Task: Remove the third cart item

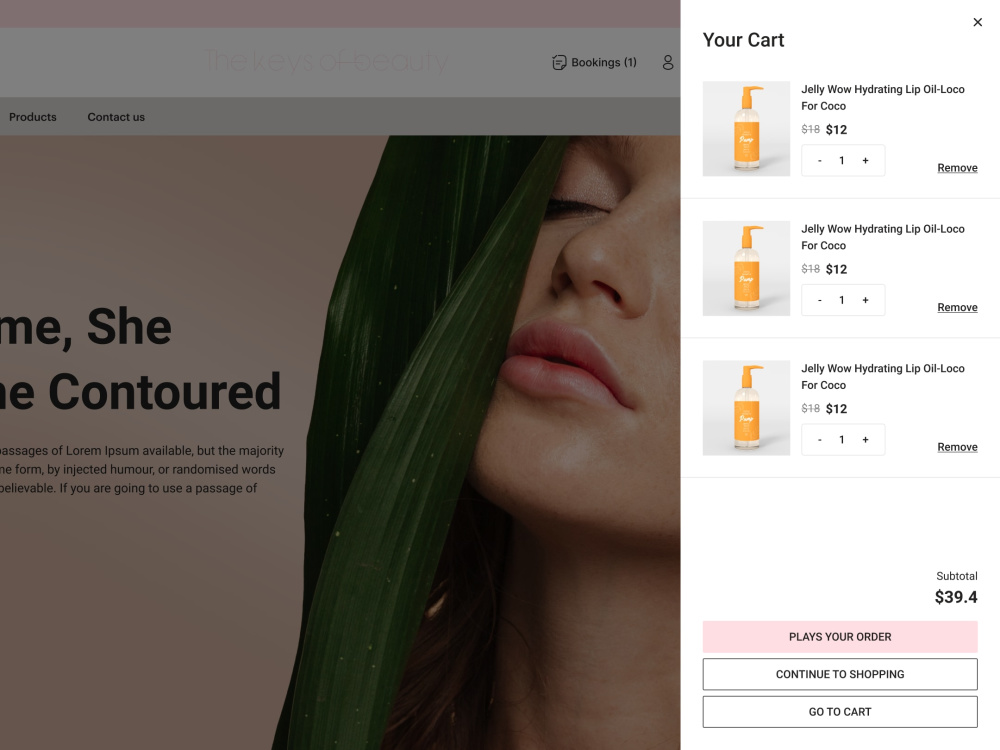Action: coord(957,447)
